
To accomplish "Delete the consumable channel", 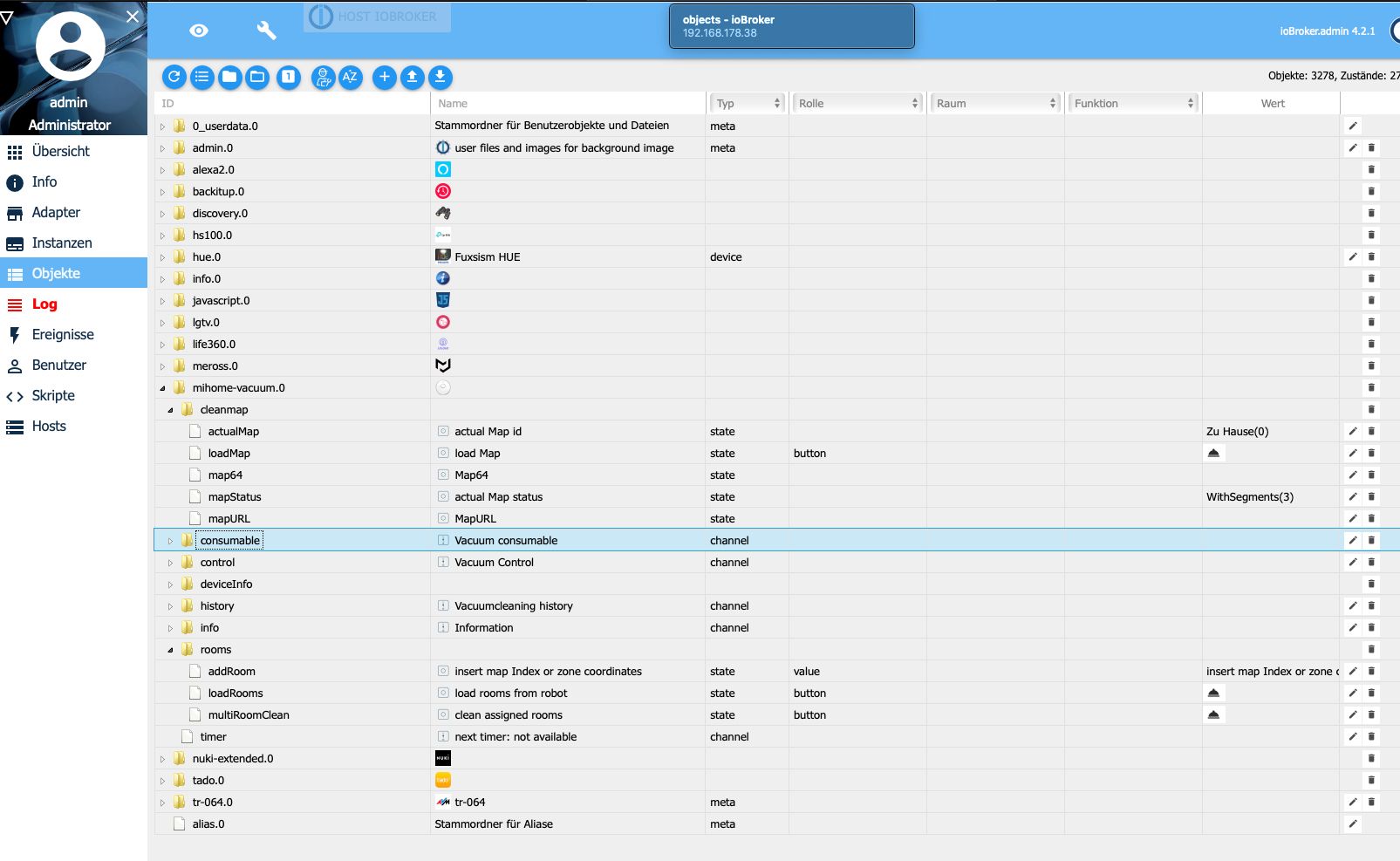I will pyautogui.click(x=1371, y=540).
